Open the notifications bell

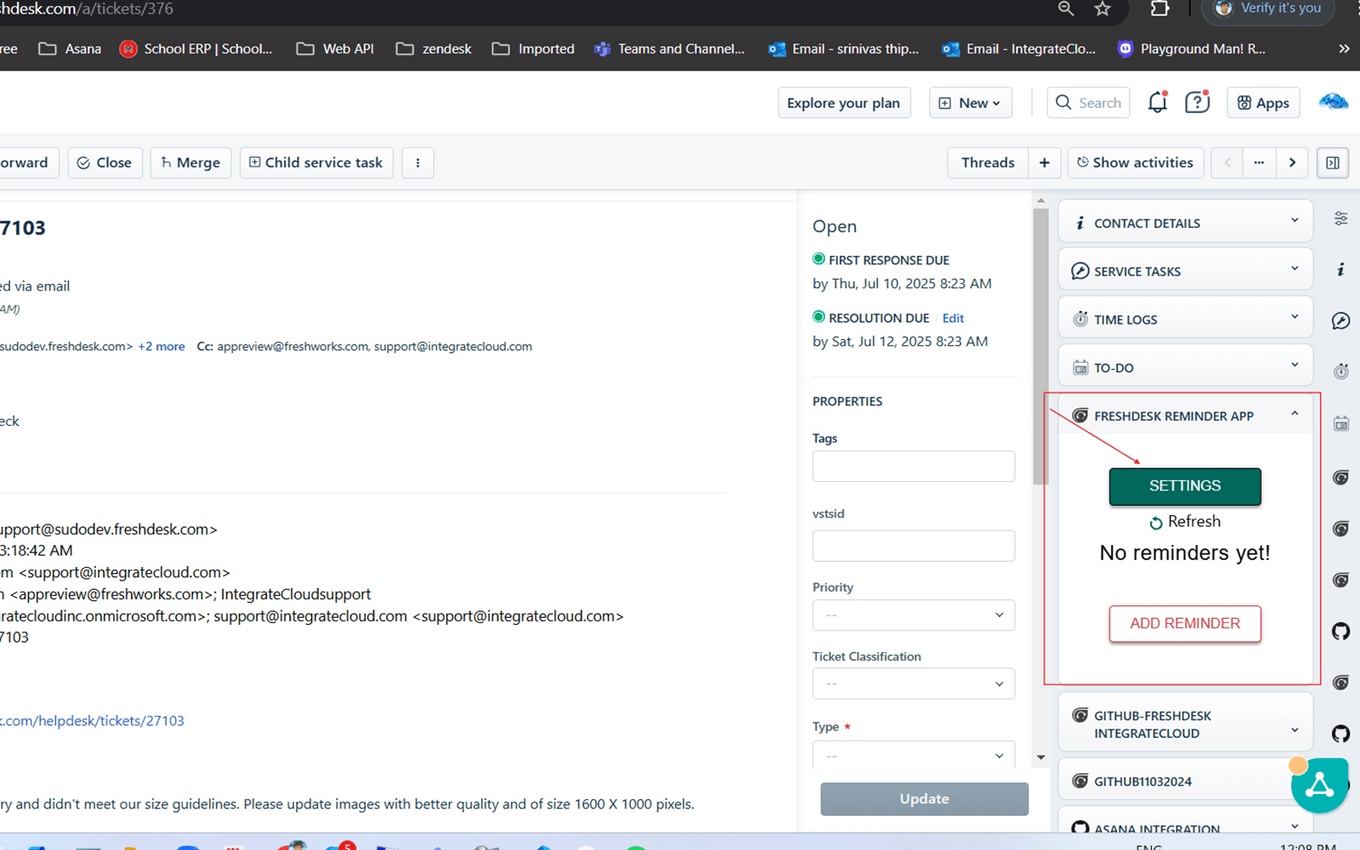click(1157, 102)
